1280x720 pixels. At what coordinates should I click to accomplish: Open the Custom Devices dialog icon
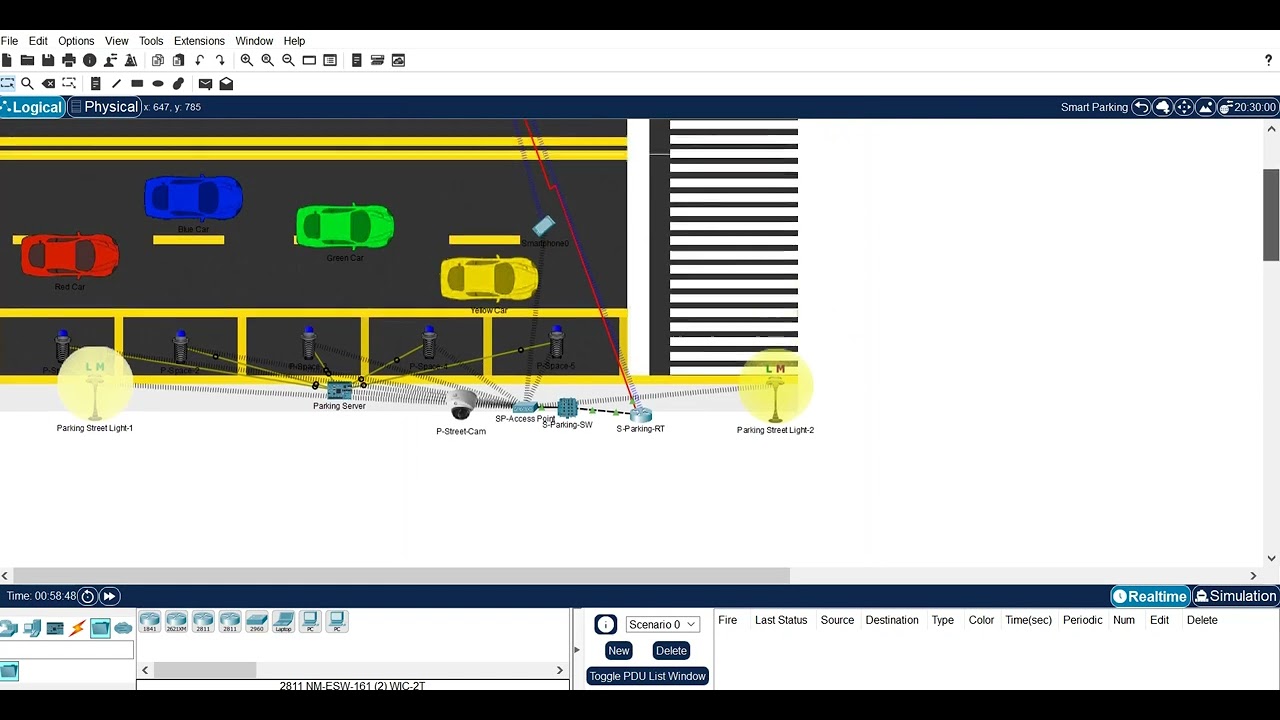tap(330, 60)
